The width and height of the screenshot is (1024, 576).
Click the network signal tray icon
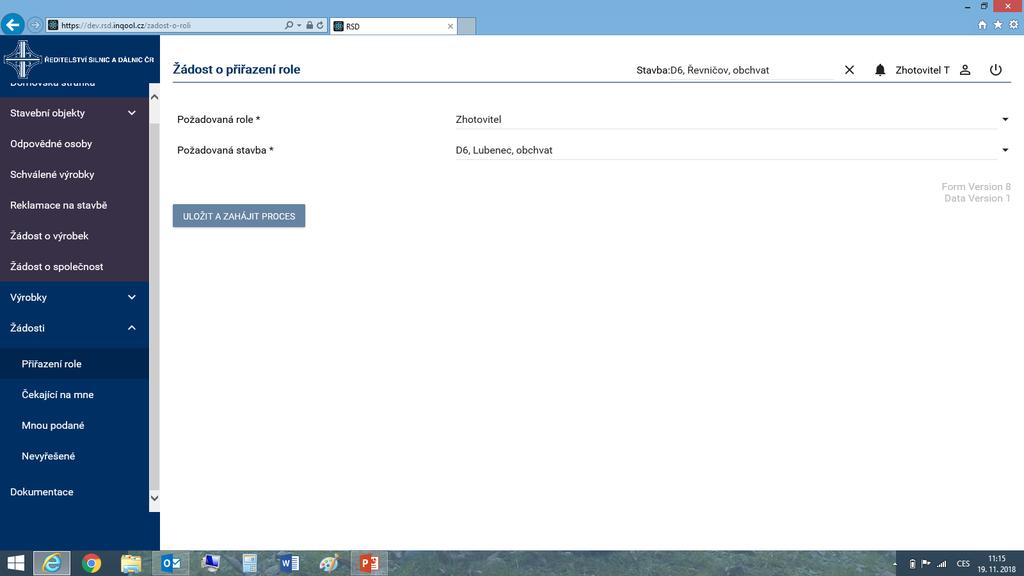tap(942, 564)
